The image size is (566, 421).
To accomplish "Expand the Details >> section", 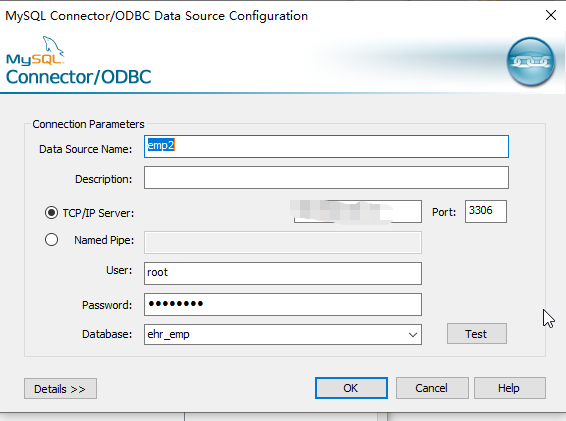I will click(60, 389).
